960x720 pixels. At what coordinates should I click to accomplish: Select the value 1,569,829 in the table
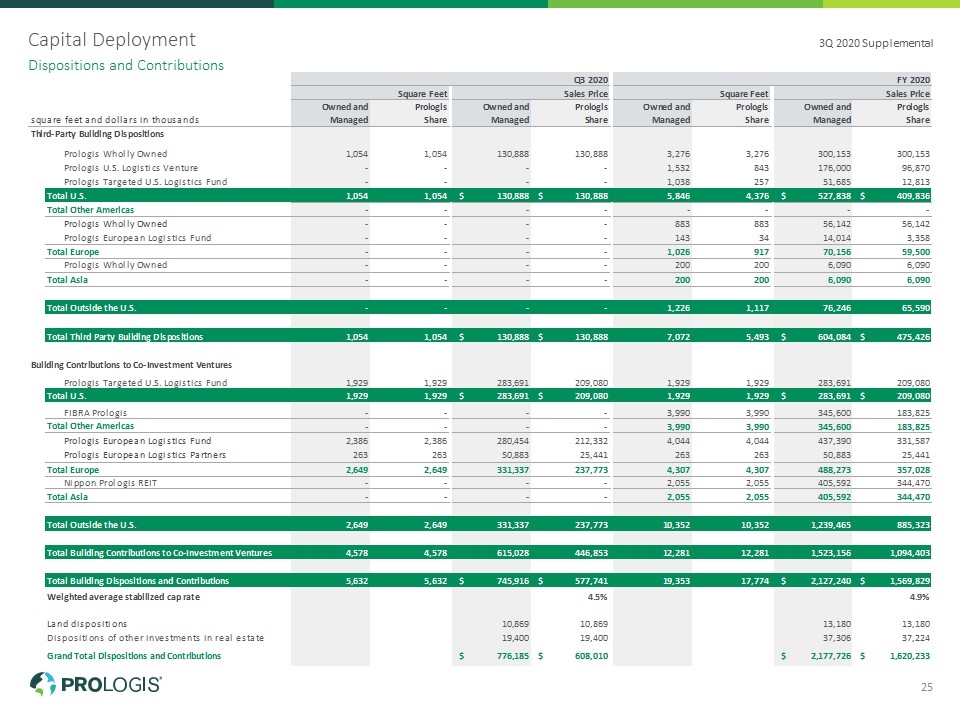coord(910,581)
